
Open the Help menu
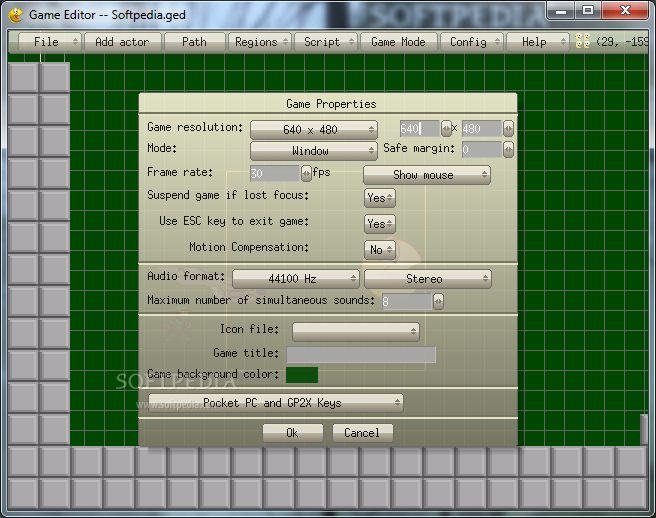point(538,42)
